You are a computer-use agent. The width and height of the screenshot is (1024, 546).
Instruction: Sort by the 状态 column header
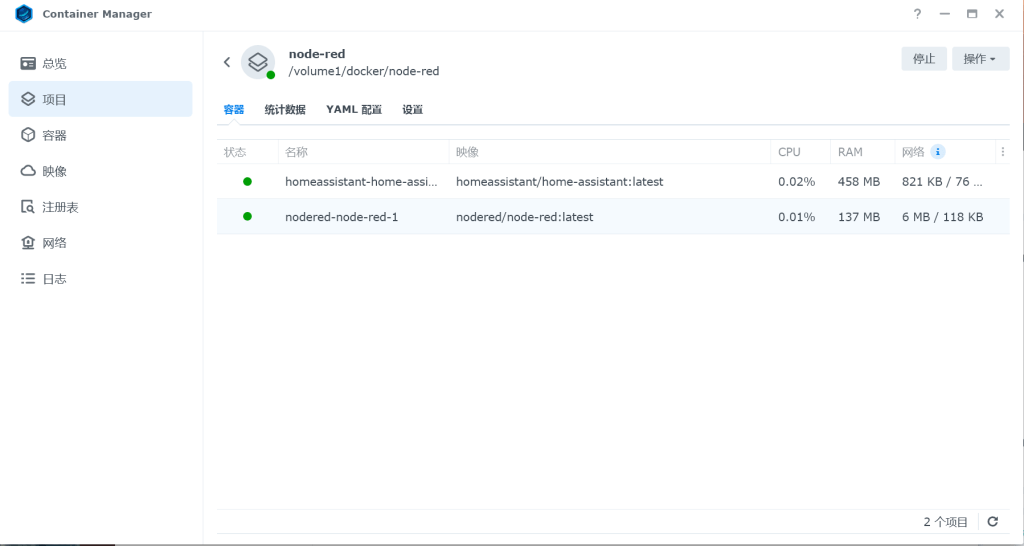click(248, 152)
